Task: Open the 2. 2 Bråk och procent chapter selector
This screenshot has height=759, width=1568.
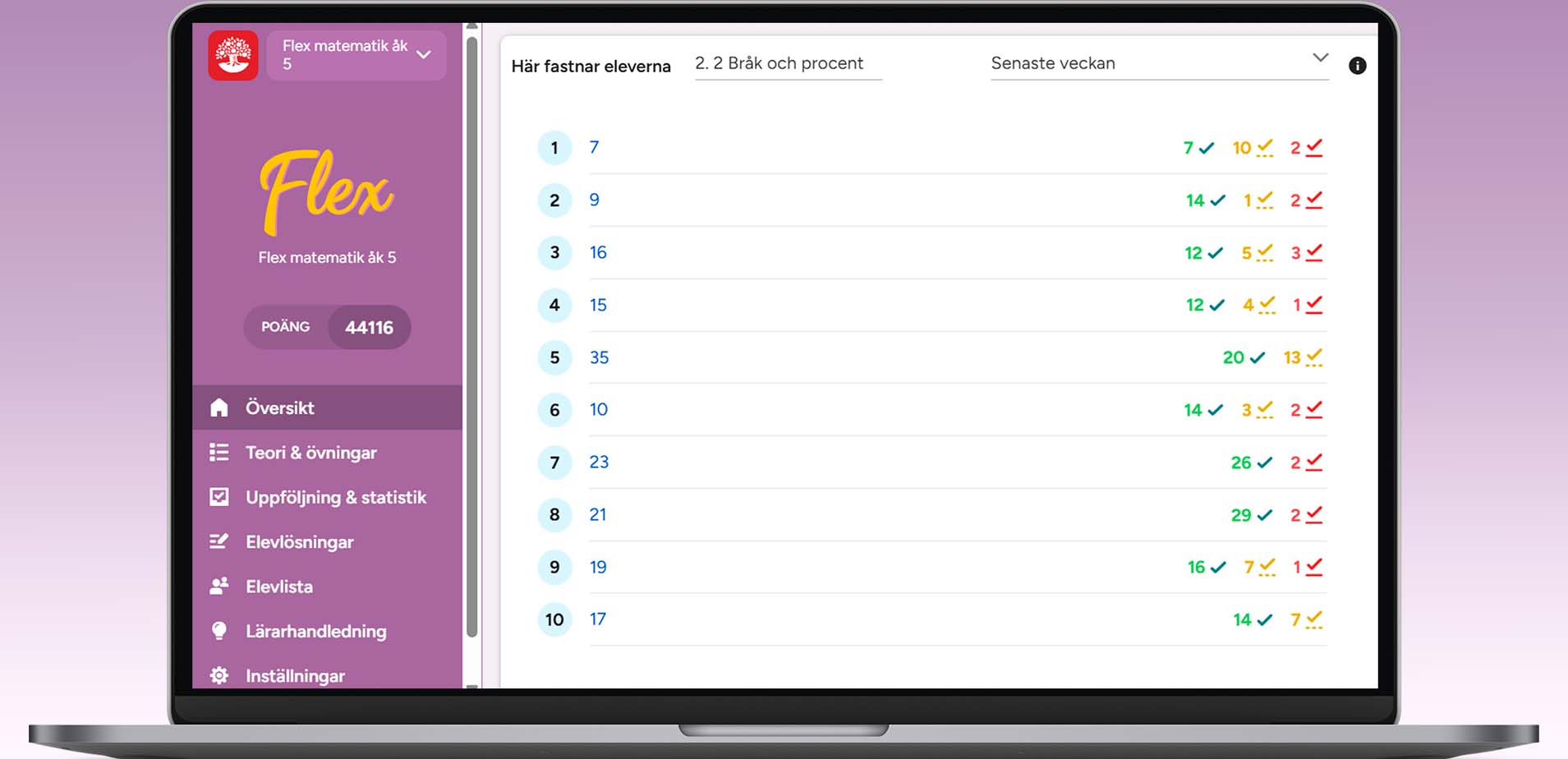Action: point(787,63)
